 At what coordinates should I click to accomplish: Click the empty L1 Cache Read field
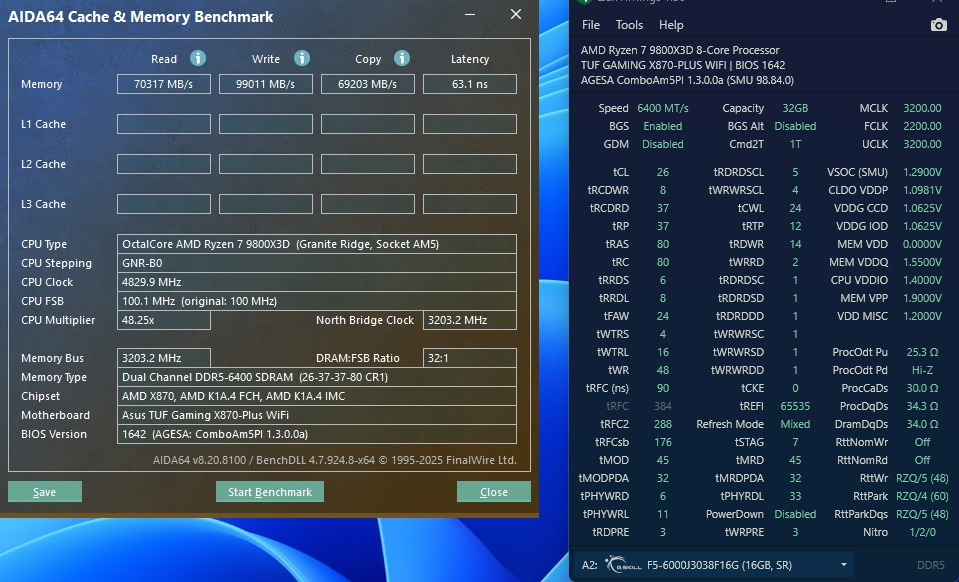[164, 124]
